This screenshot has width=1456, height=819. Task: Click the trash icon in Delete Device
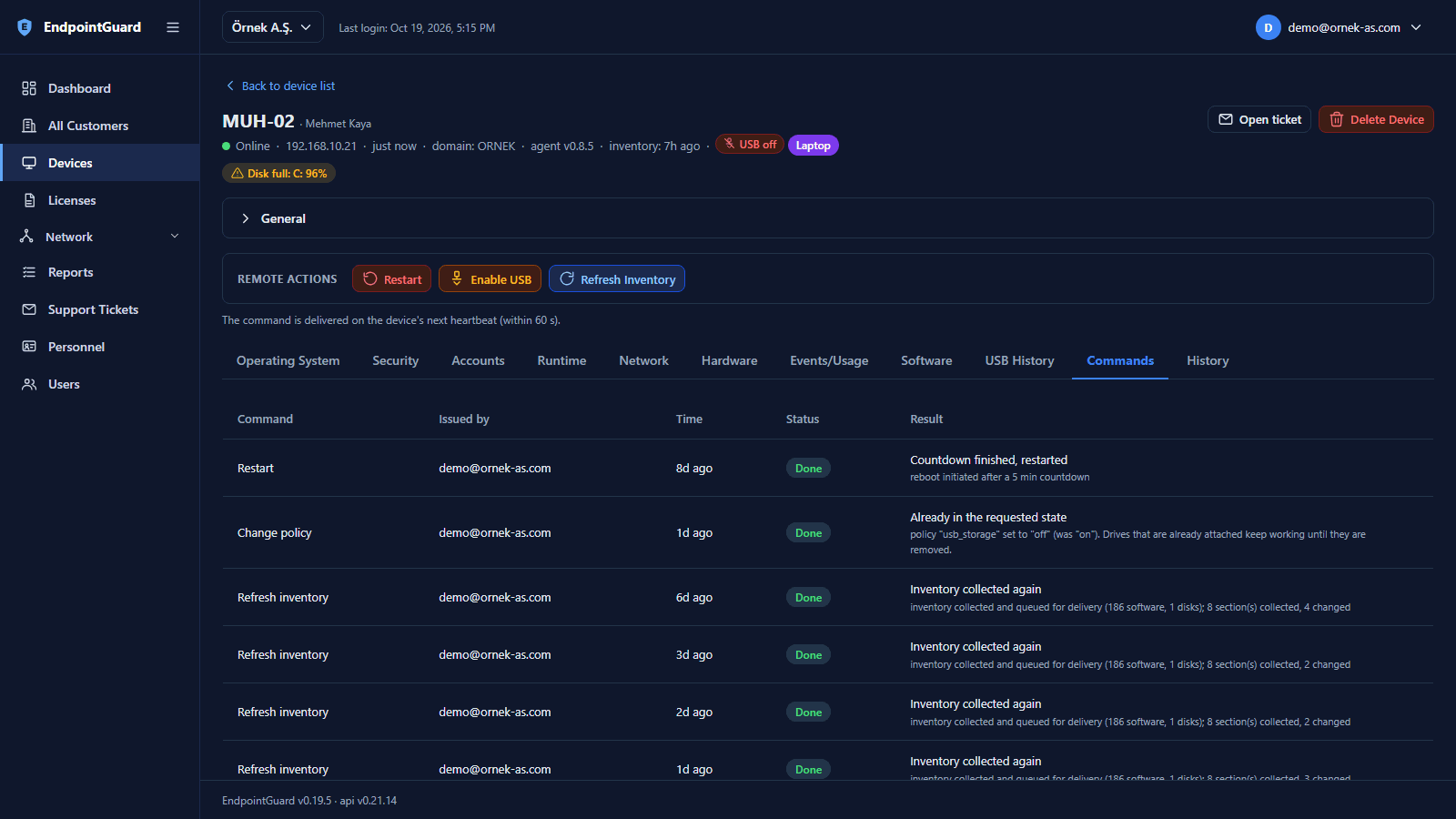(1337, 119)
